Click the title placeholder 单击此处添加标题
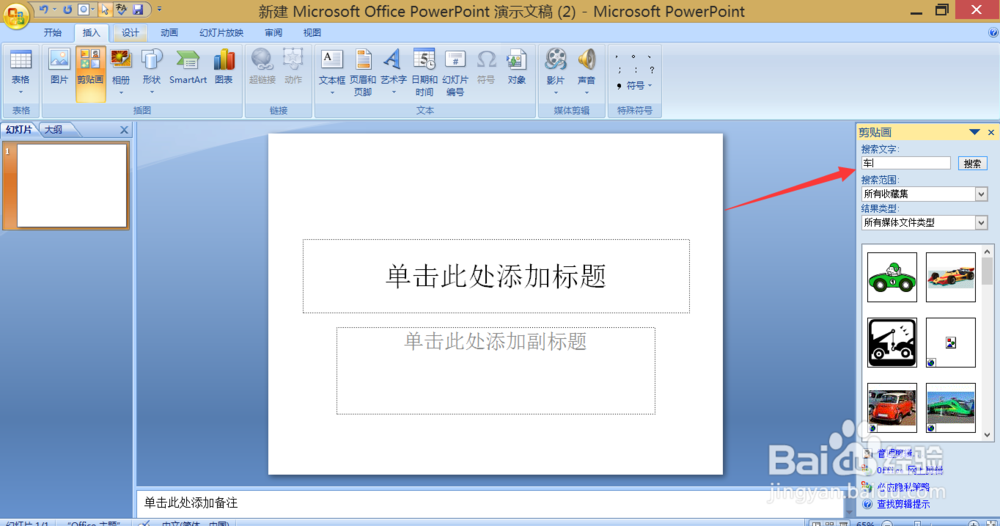 [x=496, y=276]
